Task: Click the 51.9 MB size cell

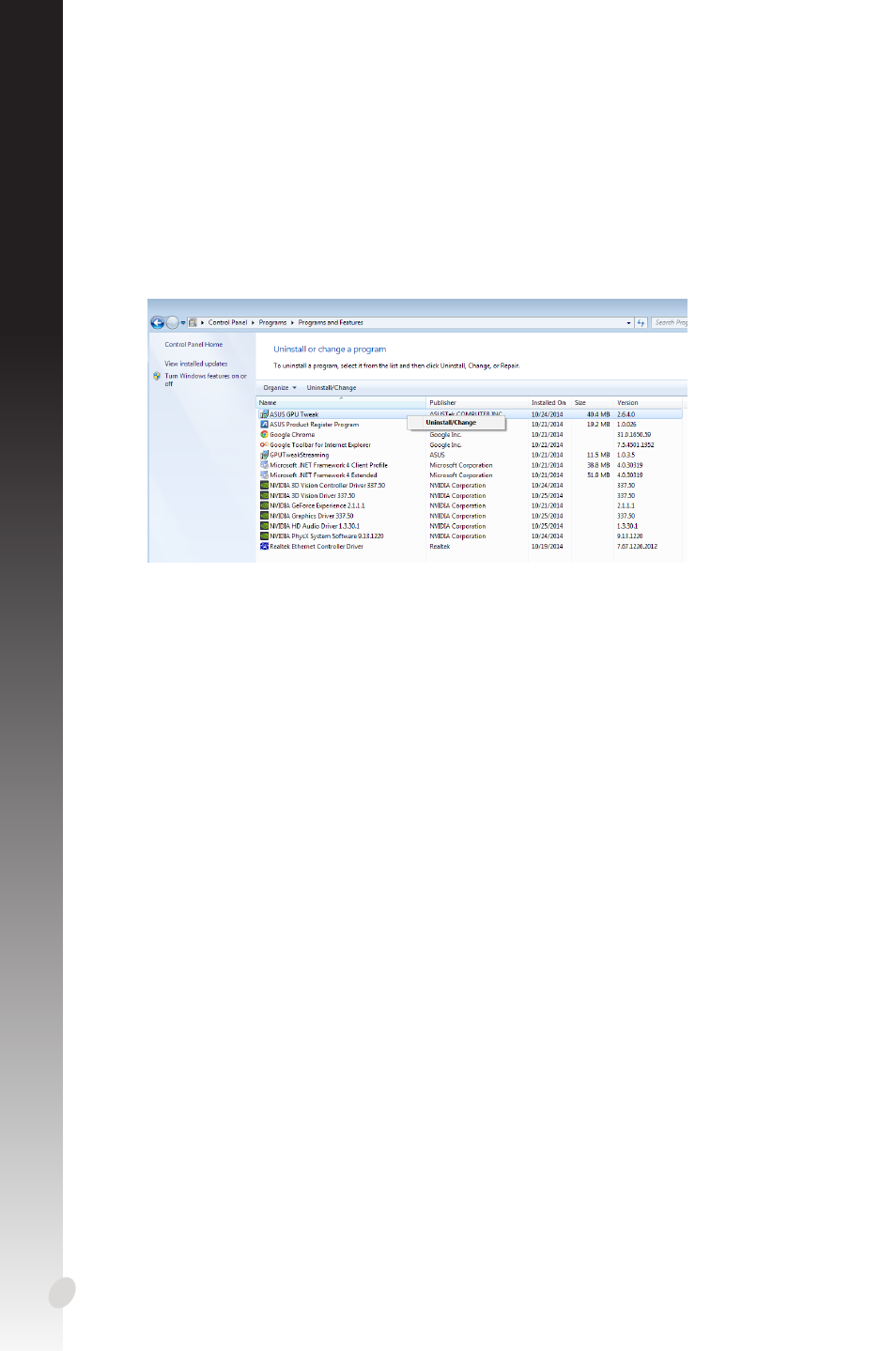Action: [x=598, y=475]
